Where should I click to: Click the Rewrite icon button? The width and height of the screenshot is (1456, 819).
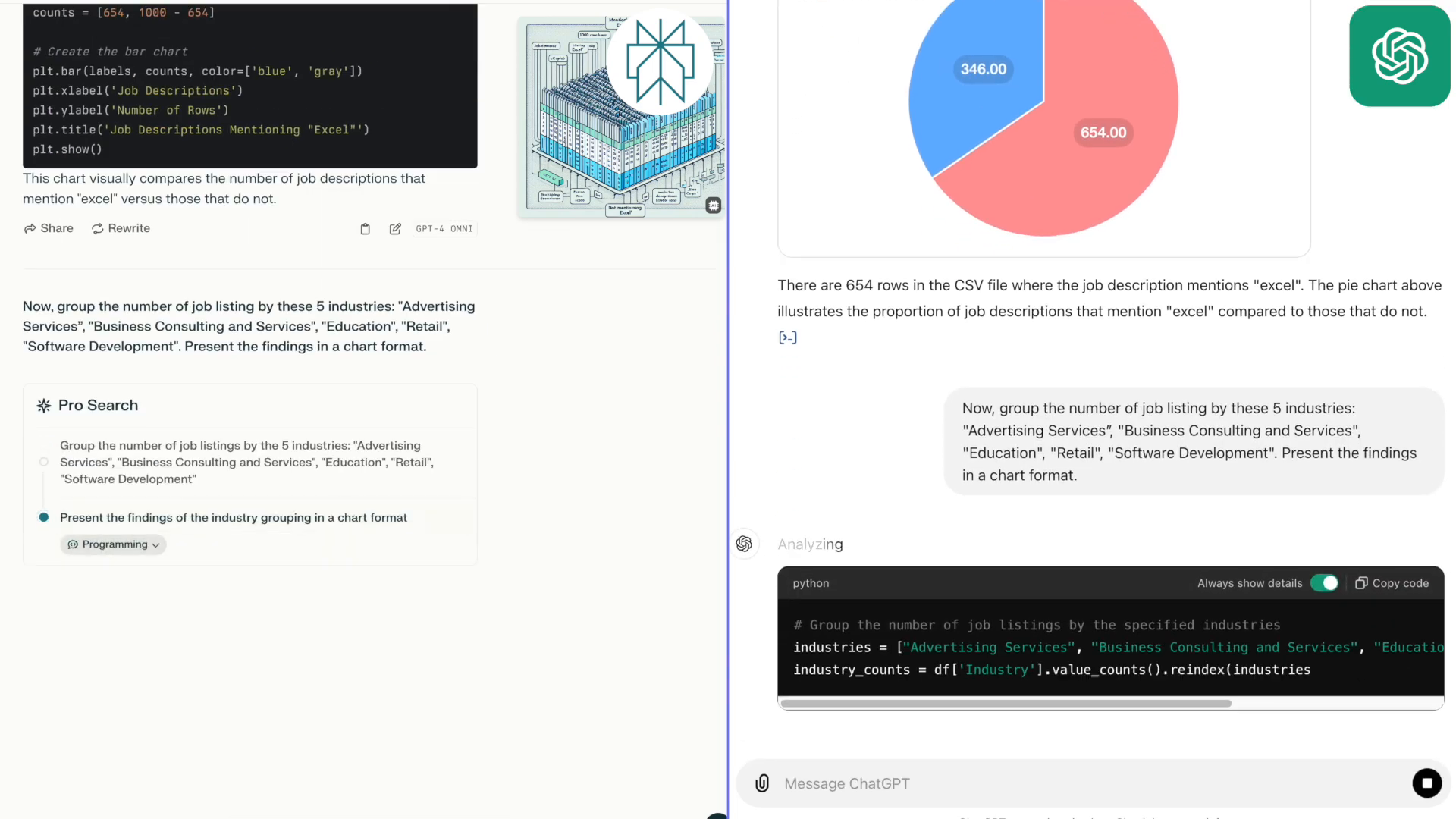pyautogui.click(x=98, y=228)
